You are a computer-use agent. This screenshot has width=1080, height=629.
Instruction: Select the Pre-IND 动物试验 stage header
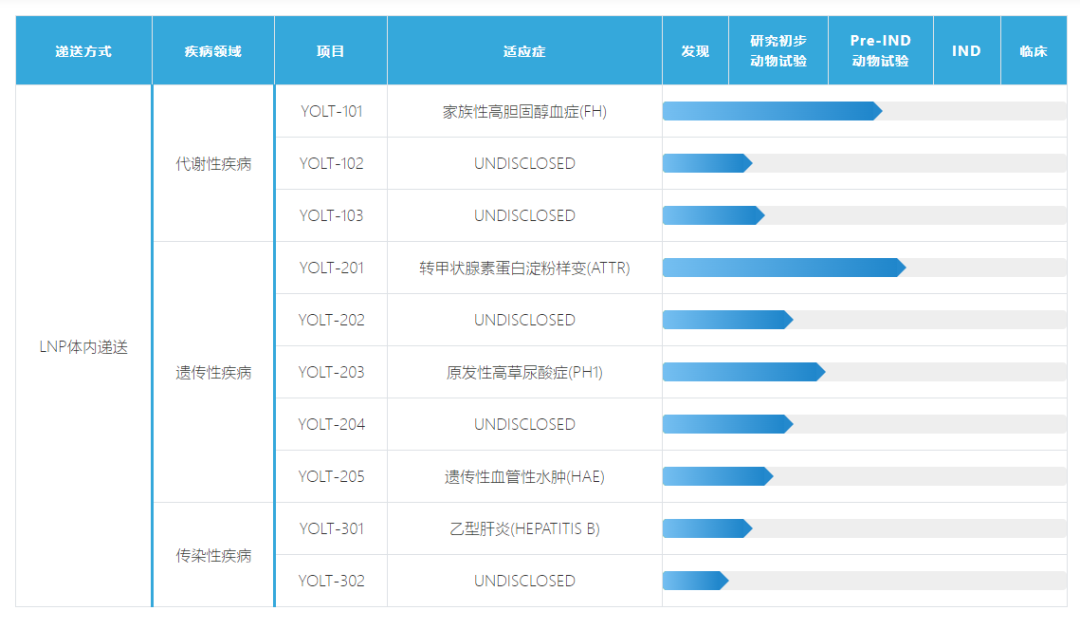[880, 51]
